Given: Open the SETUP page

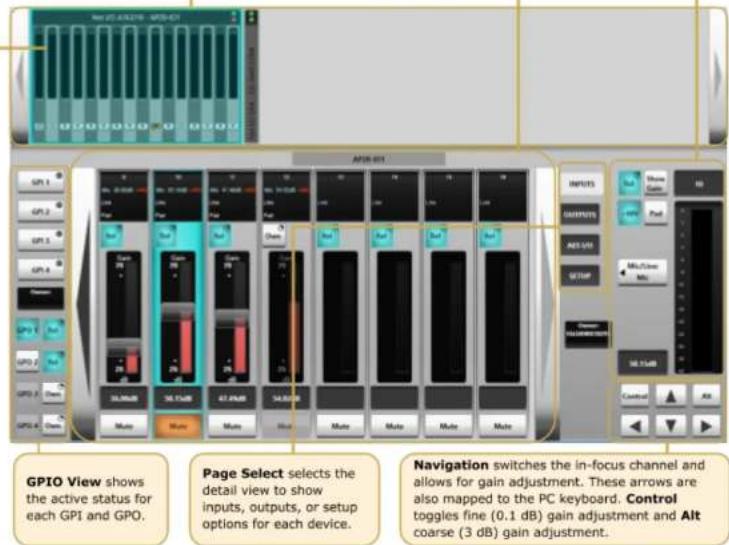Looking at the screenshot, I should pos(580,275).
